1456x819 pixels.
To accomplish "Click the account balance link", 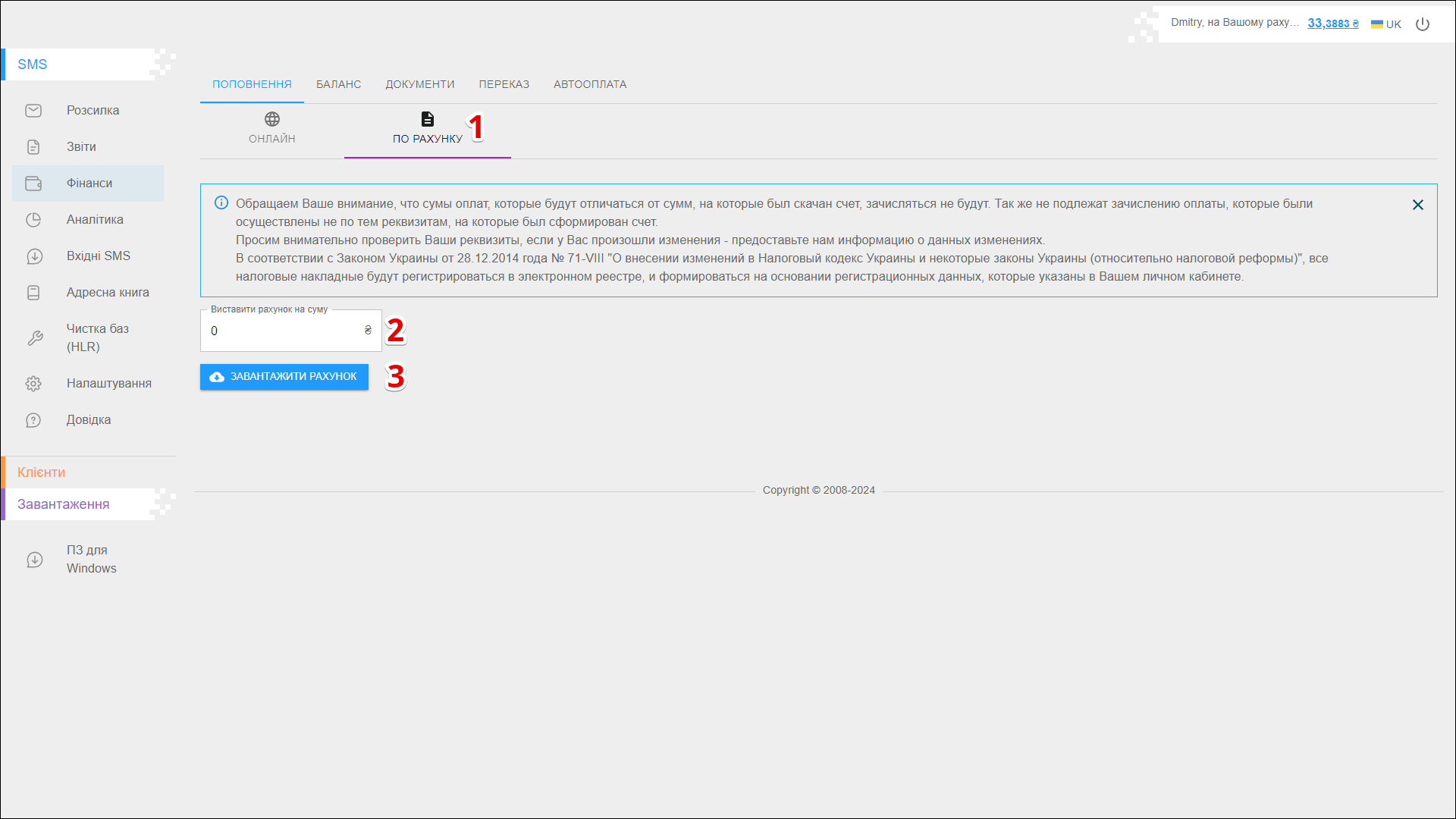I will point(1332,24).
